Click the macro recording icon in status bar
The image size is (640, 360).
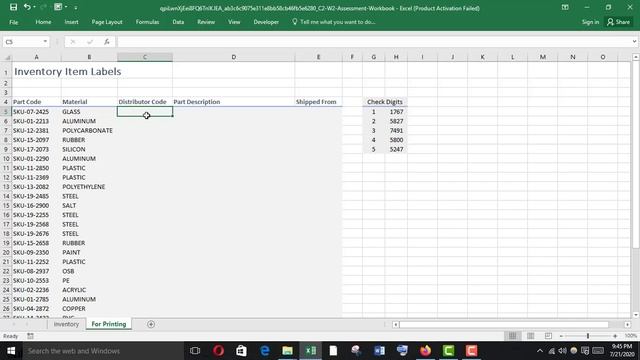(30, 336)
